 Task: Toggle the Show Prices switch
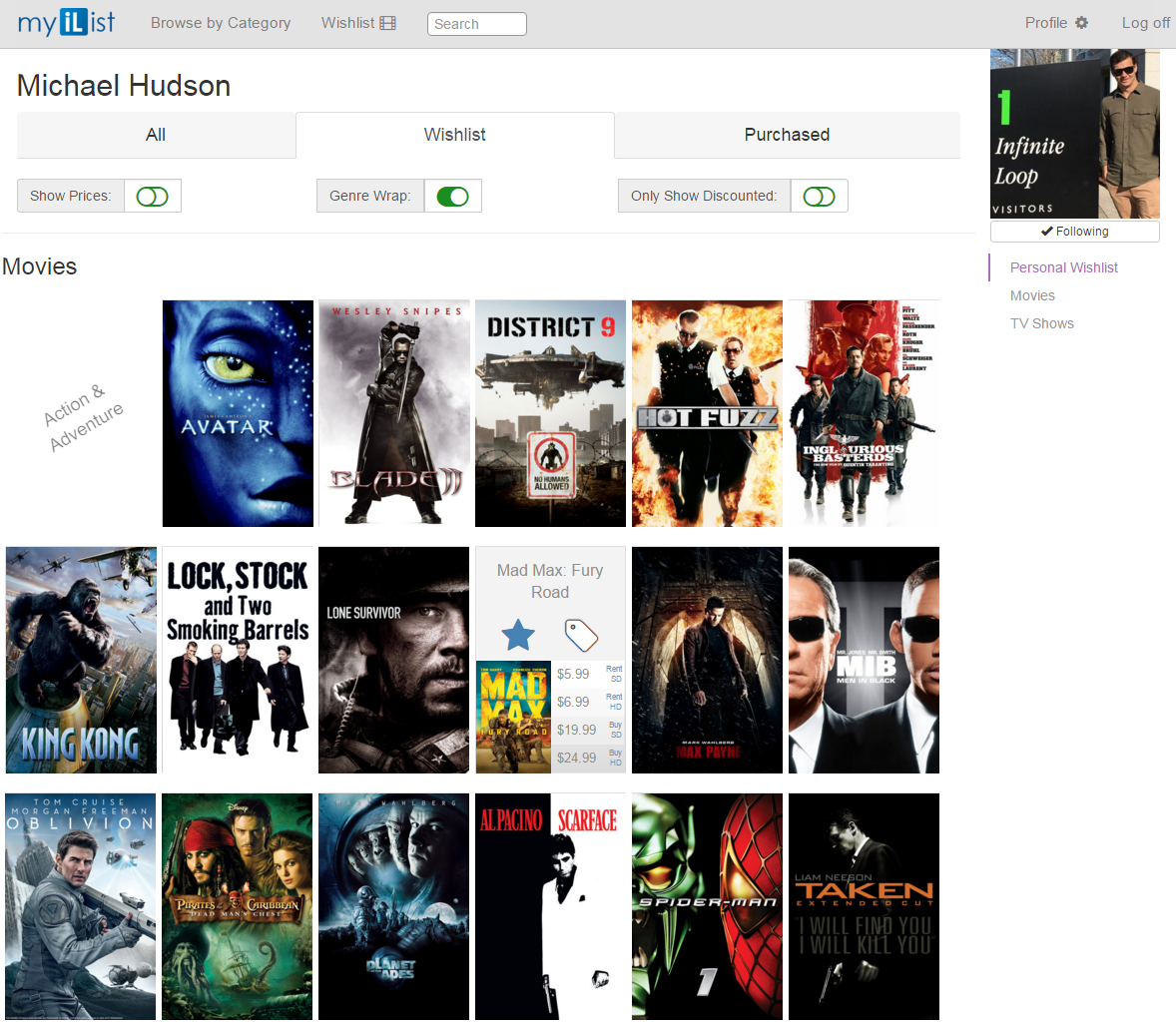tap(153, 197)
